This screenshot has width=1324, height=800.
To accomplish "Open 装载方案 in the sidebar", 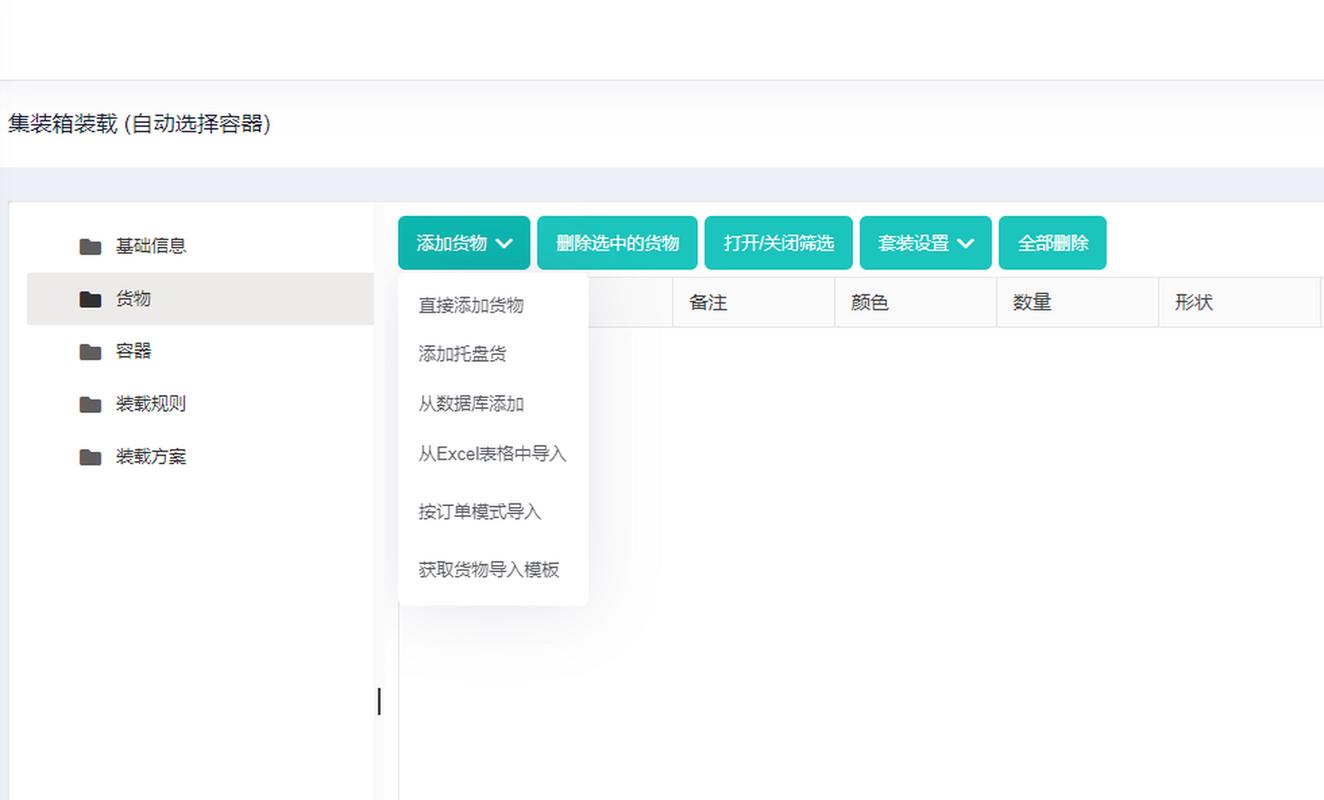I will click(x=200, y=457).
